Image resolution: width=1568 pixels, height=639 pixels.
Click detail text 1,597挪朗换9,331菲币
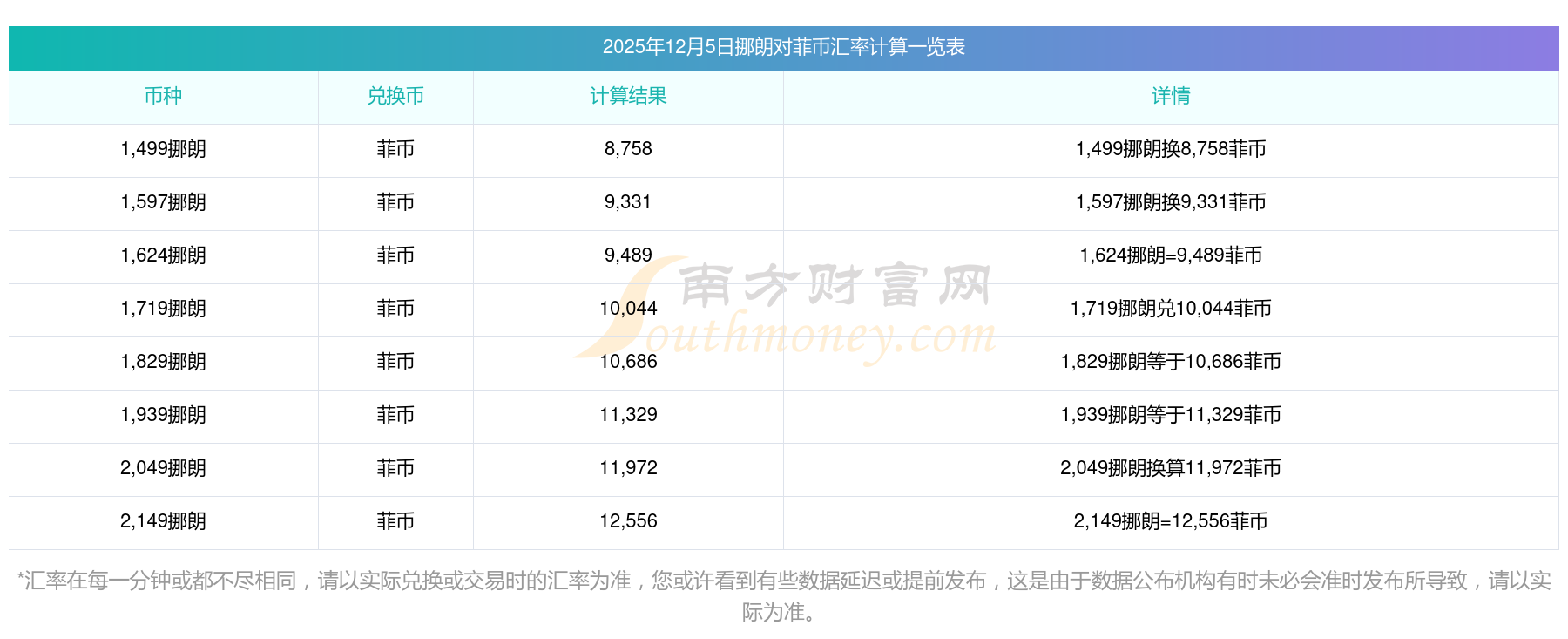click(x=1171, y=202)
